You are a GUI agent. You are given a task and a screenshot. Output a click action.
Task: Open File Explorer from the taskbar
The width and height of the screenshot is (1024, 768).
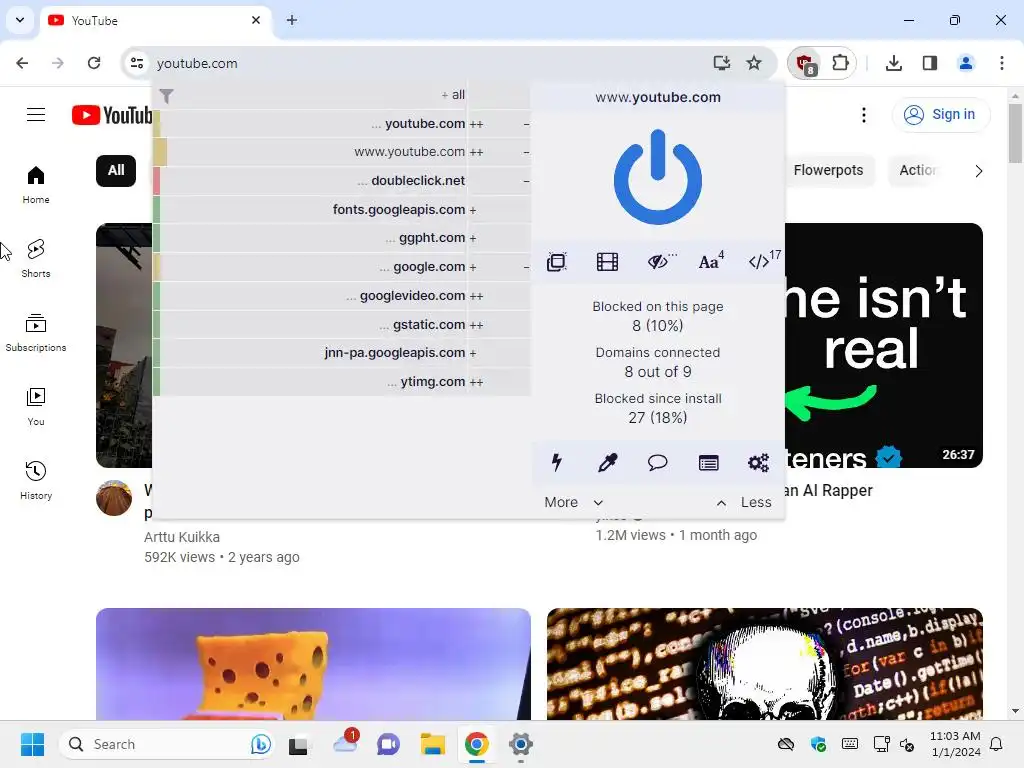coord(432,744)
